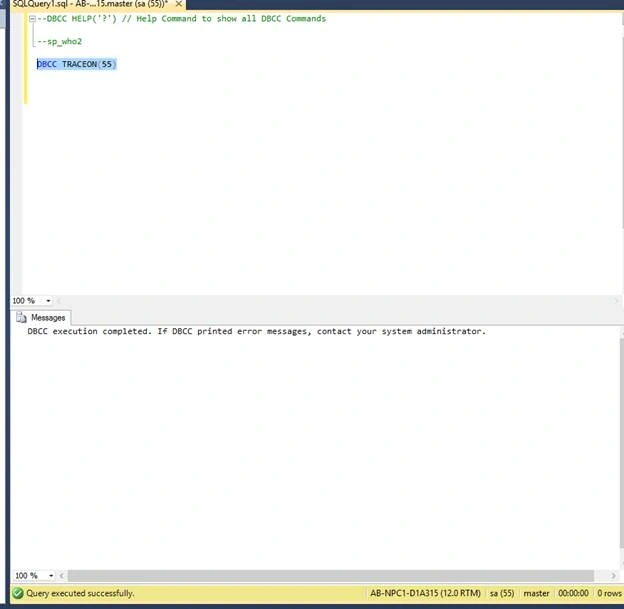Image resolution: width=624 pixels, height=609 pixels.
Task: Collapse the commented code block outline
Action: click(32, 19)
